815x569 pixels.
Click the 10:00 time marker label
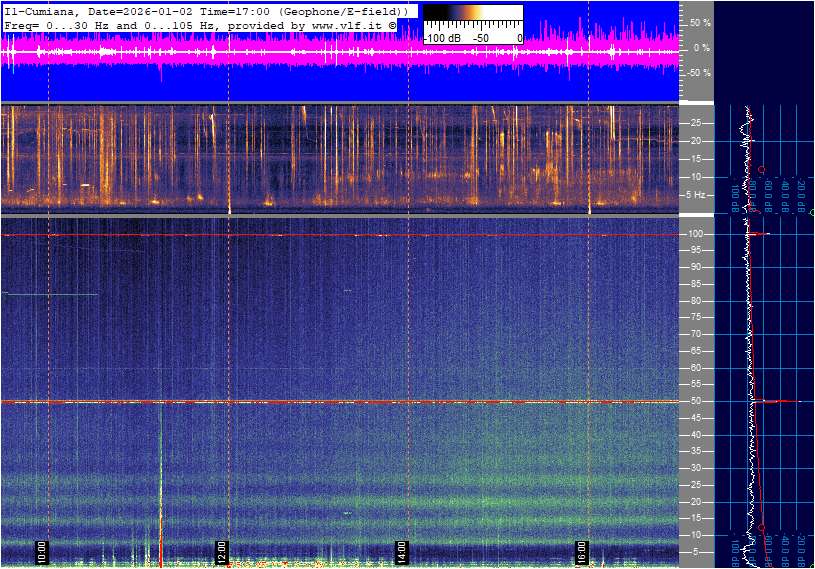pos(42,551)
